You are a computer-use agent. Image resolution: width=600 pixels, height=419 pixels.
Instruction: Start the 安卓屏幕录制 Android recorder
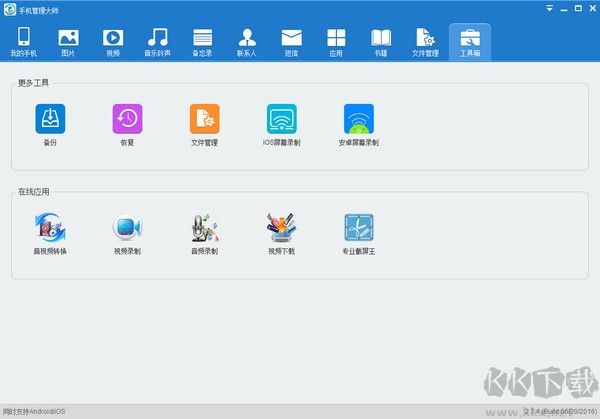(x=359, y=125)
